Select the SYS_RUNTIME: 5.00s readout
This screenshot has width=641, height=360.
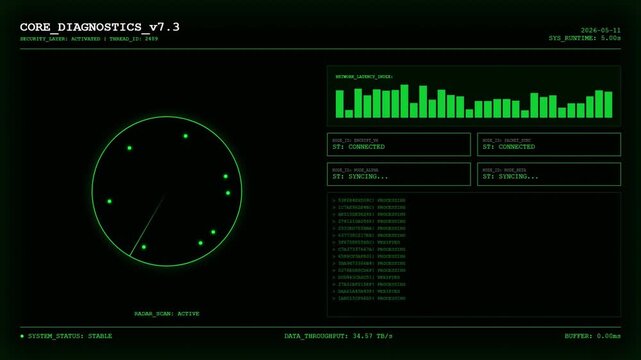(585, 38)
